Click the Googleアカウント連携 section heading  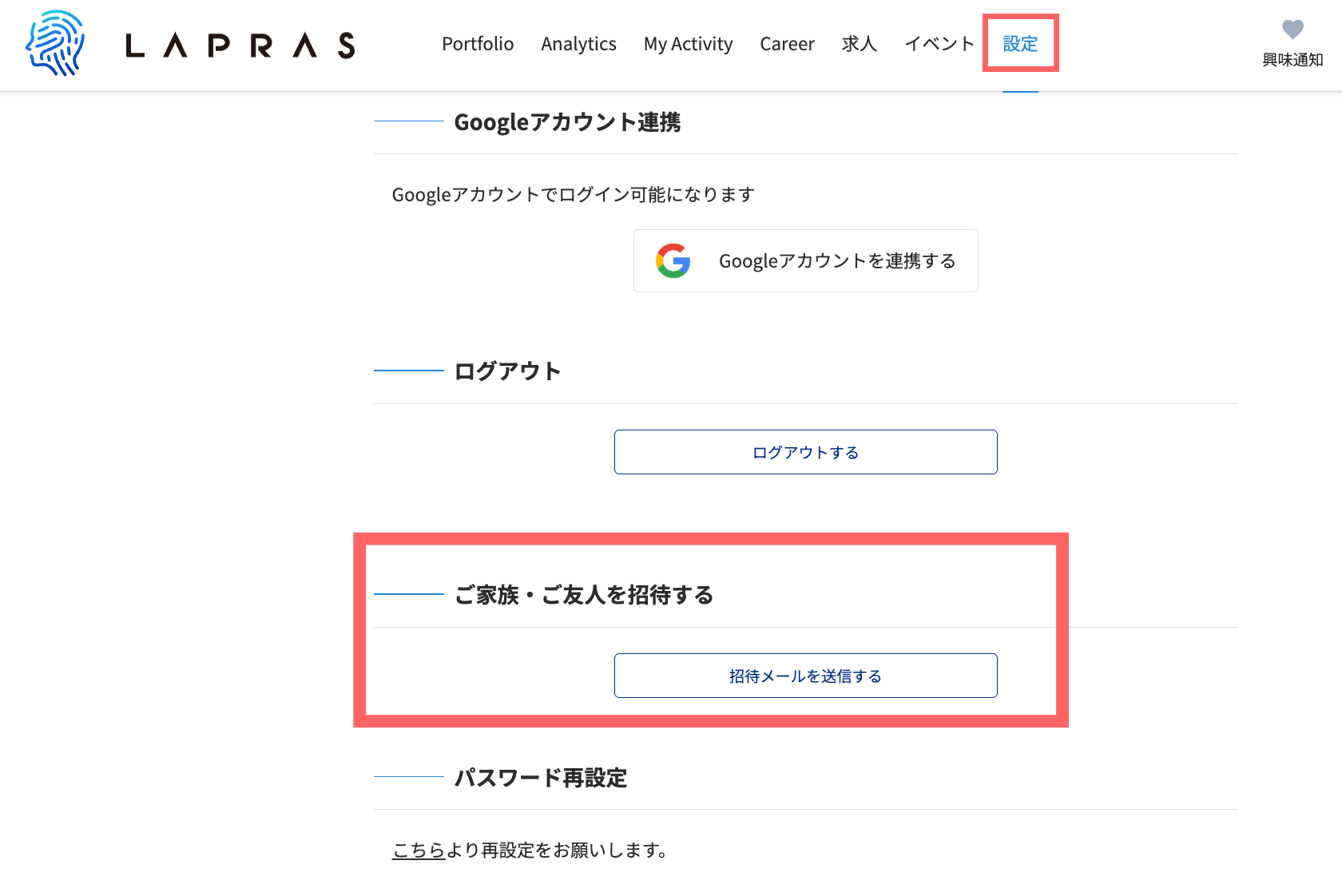pyautogui.click(x=567, y=122)
